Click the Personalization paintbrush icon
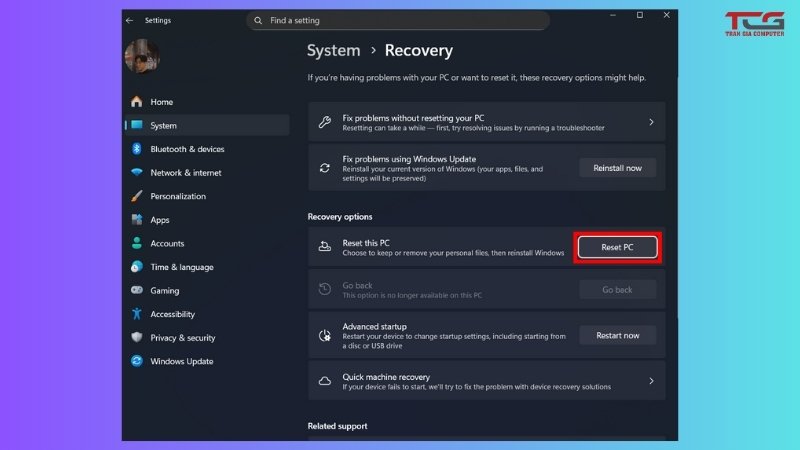800x450 pixels. pyautogui.click(x=136, y=196)
